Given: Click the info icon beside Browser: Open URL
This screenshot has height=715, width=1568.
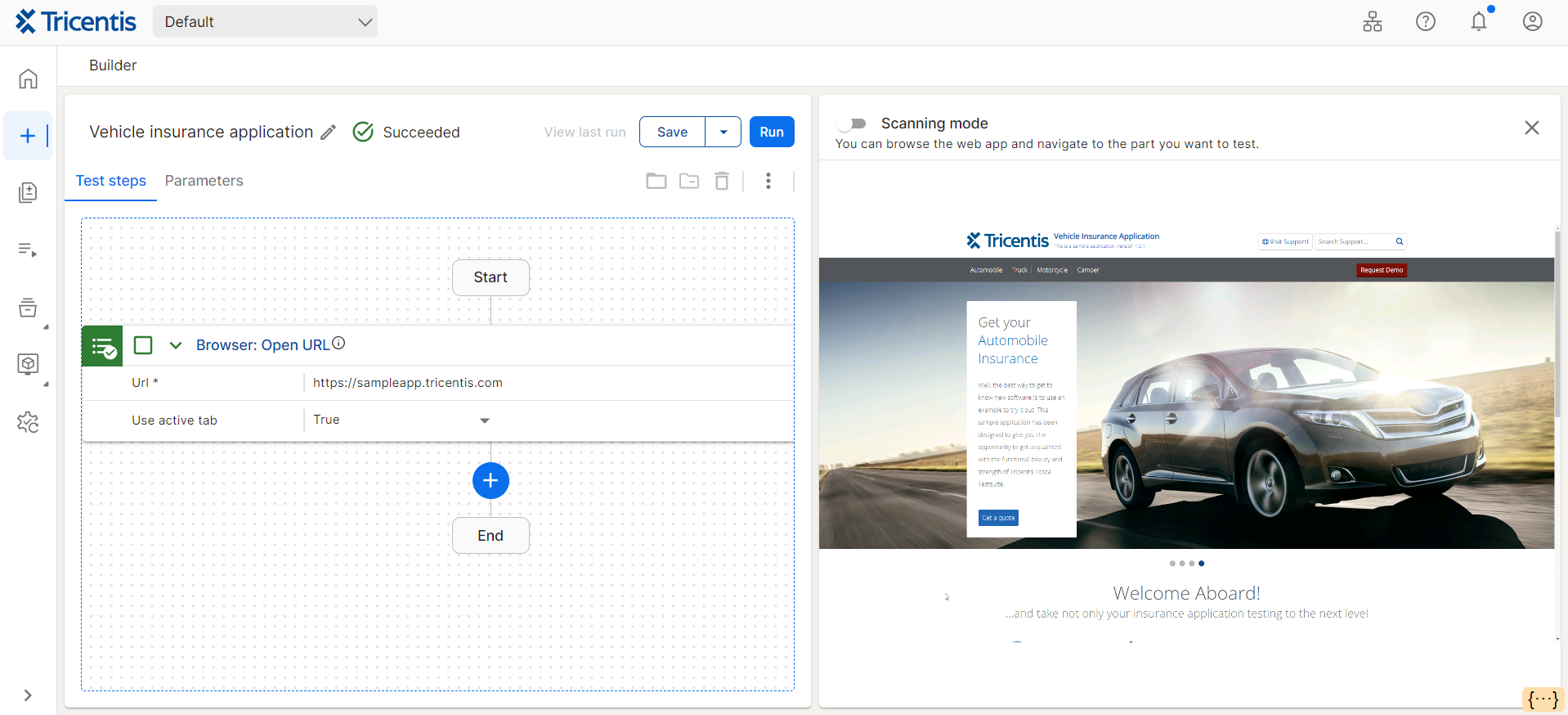Looking at the screenshot, I should 338,344.
